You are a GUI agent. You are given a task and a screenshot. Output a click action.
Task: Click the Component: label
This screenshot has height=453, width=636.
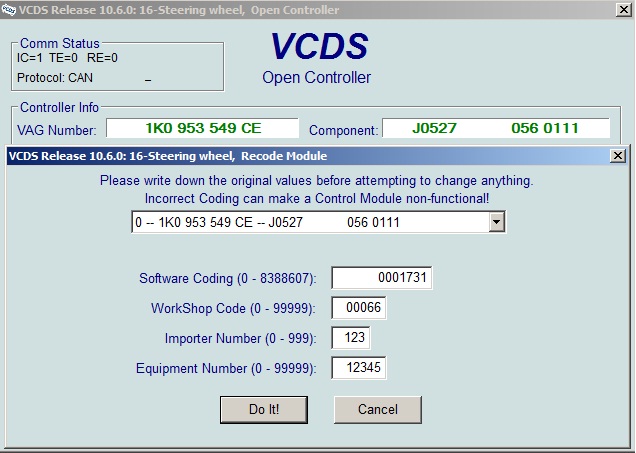[343, 131]
